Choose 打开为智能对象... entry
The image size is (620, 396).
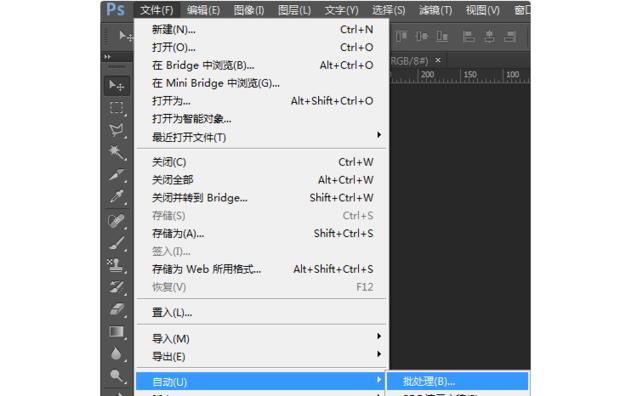click(x=261, y=119)
